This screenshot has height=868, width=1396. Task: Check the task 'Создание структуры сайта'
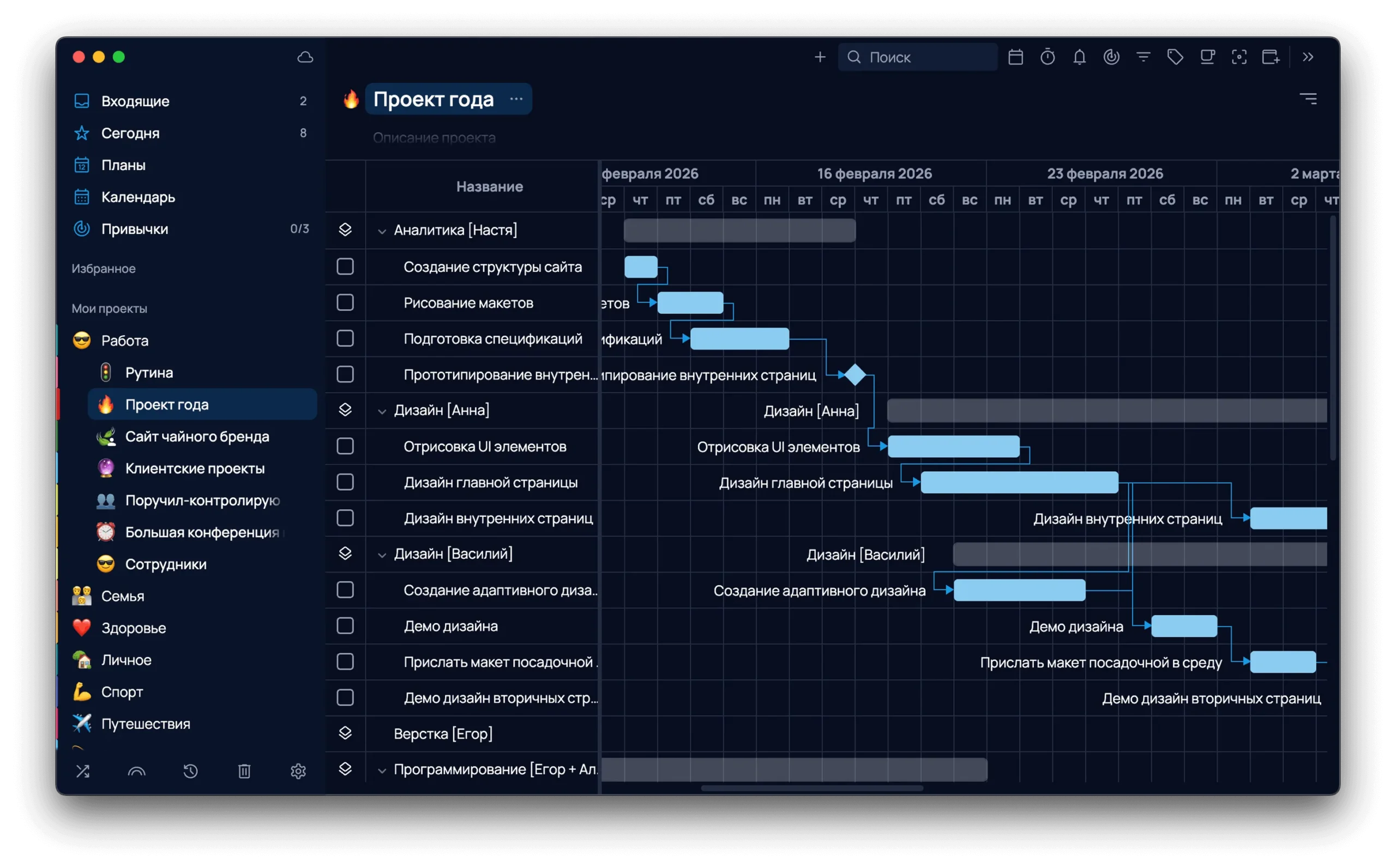click(x=345, y=267)
